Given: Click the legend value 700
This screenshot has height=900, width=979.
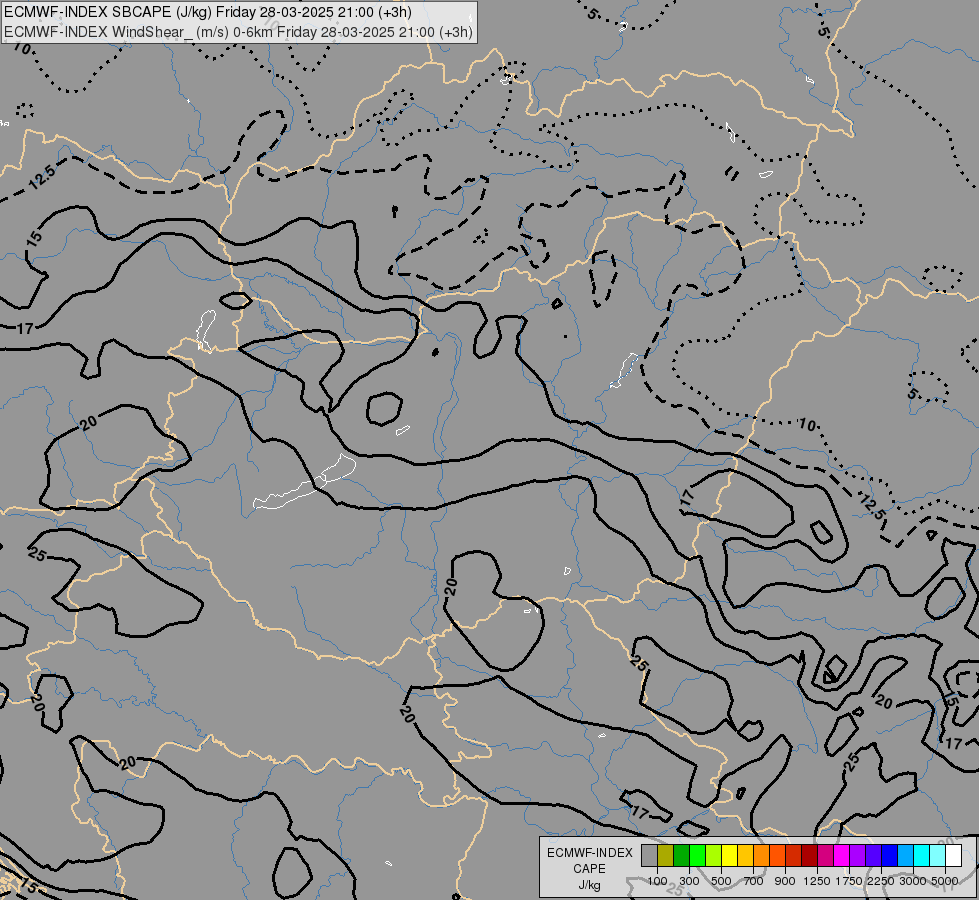Looking at the screenshot, I should click(x=754, y=881).
